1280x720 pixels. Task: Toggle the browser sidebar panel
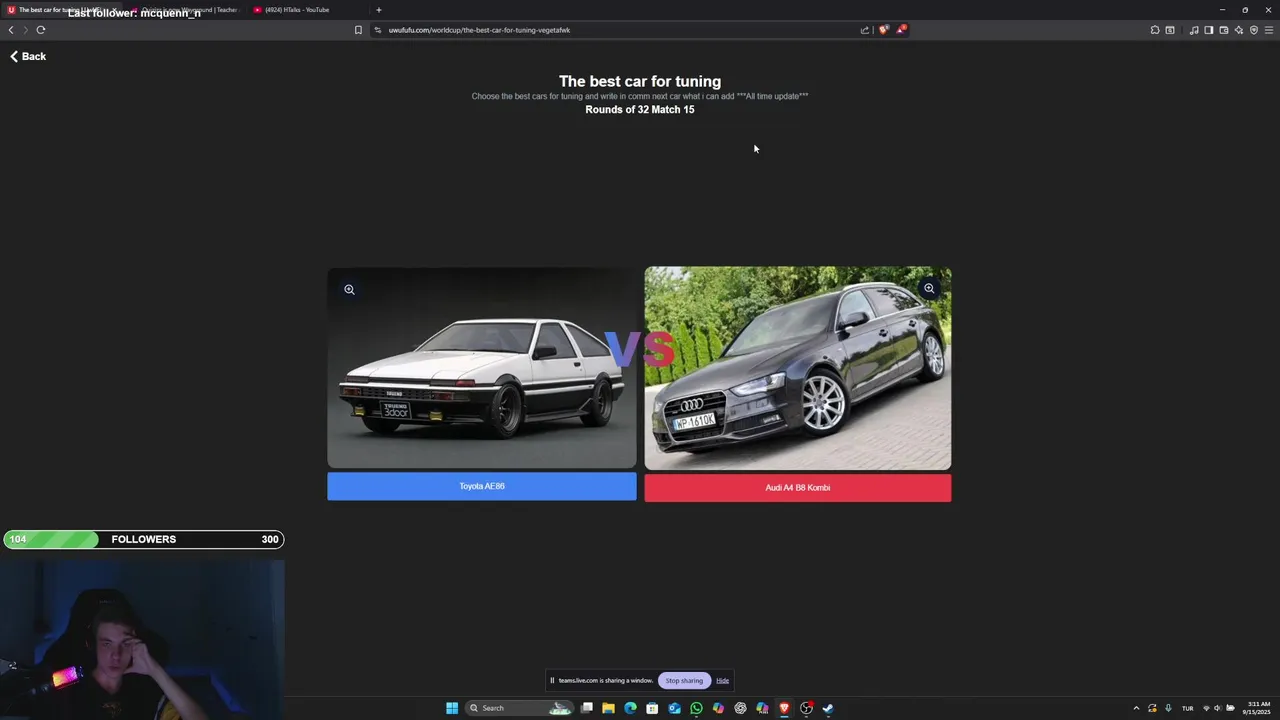click(x=1209, y=30)
